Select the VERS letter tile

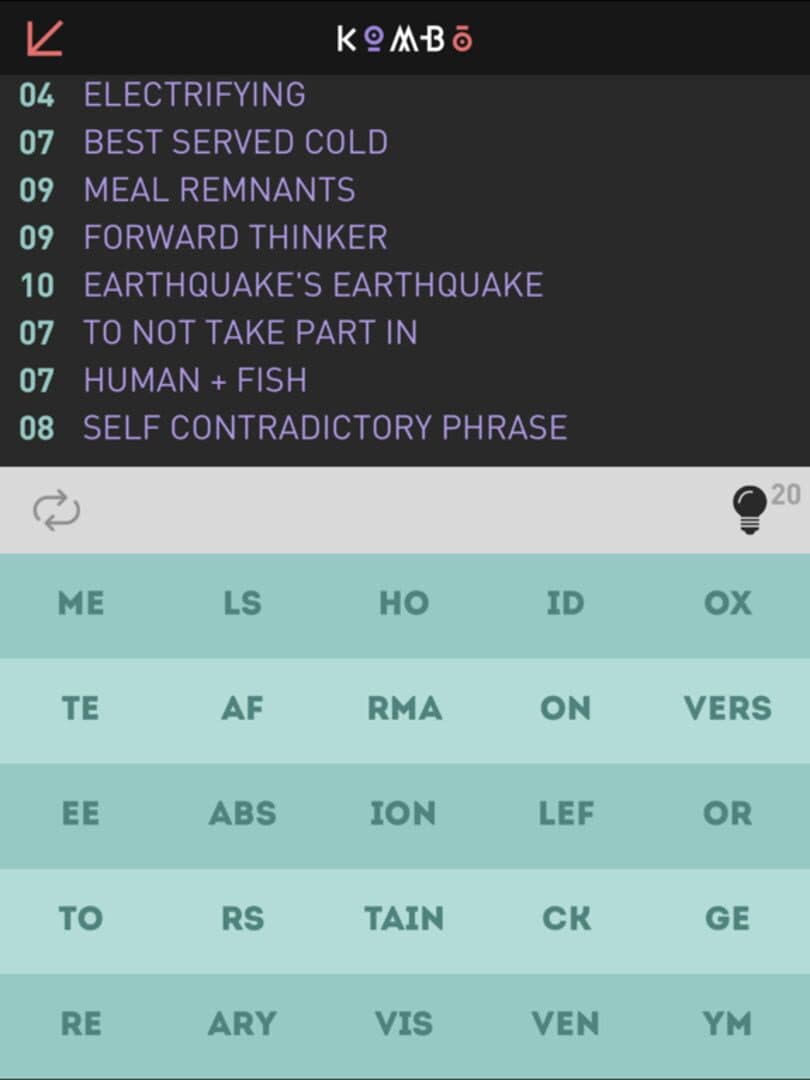(x=728, y=709)
